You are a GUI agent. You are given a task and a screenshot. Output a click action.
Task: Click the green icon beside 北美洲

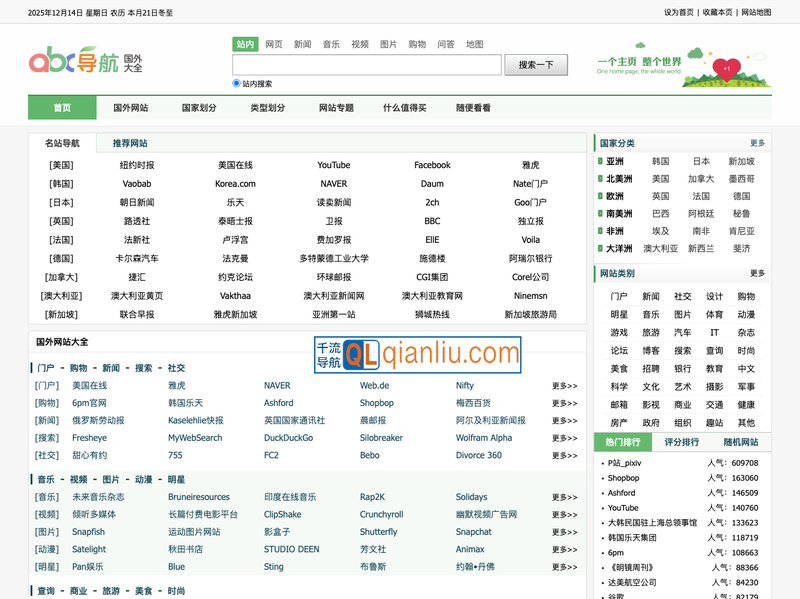click(x=599, y=180)
